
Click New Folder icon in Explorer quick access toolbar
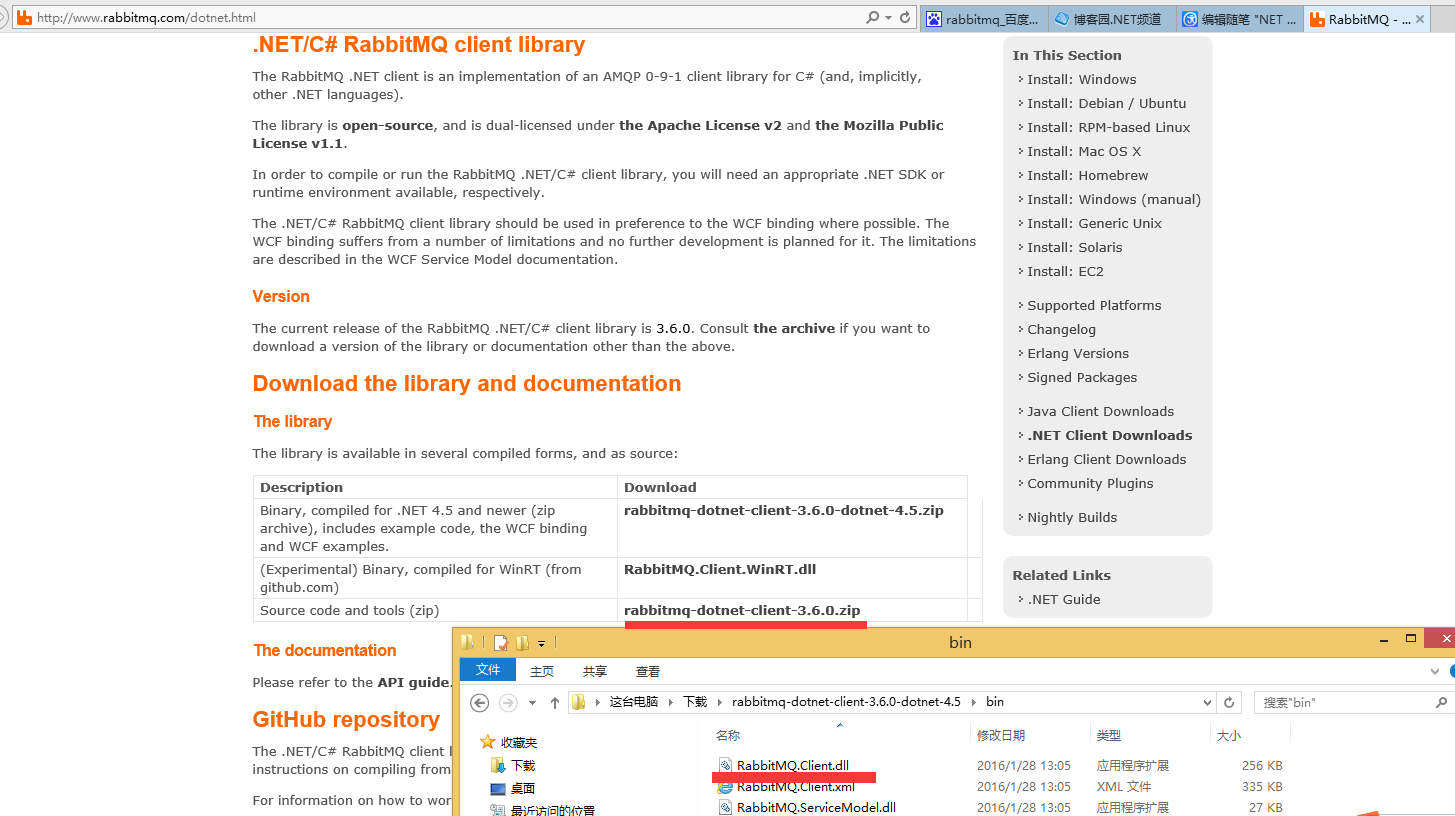pos(522,643)
